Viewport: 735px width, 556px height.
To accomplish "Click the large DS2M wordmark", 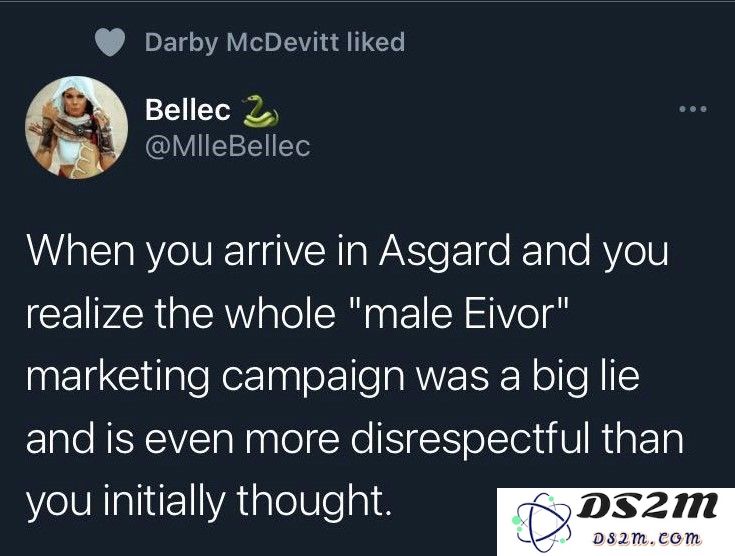I will [x=647, y=505].
